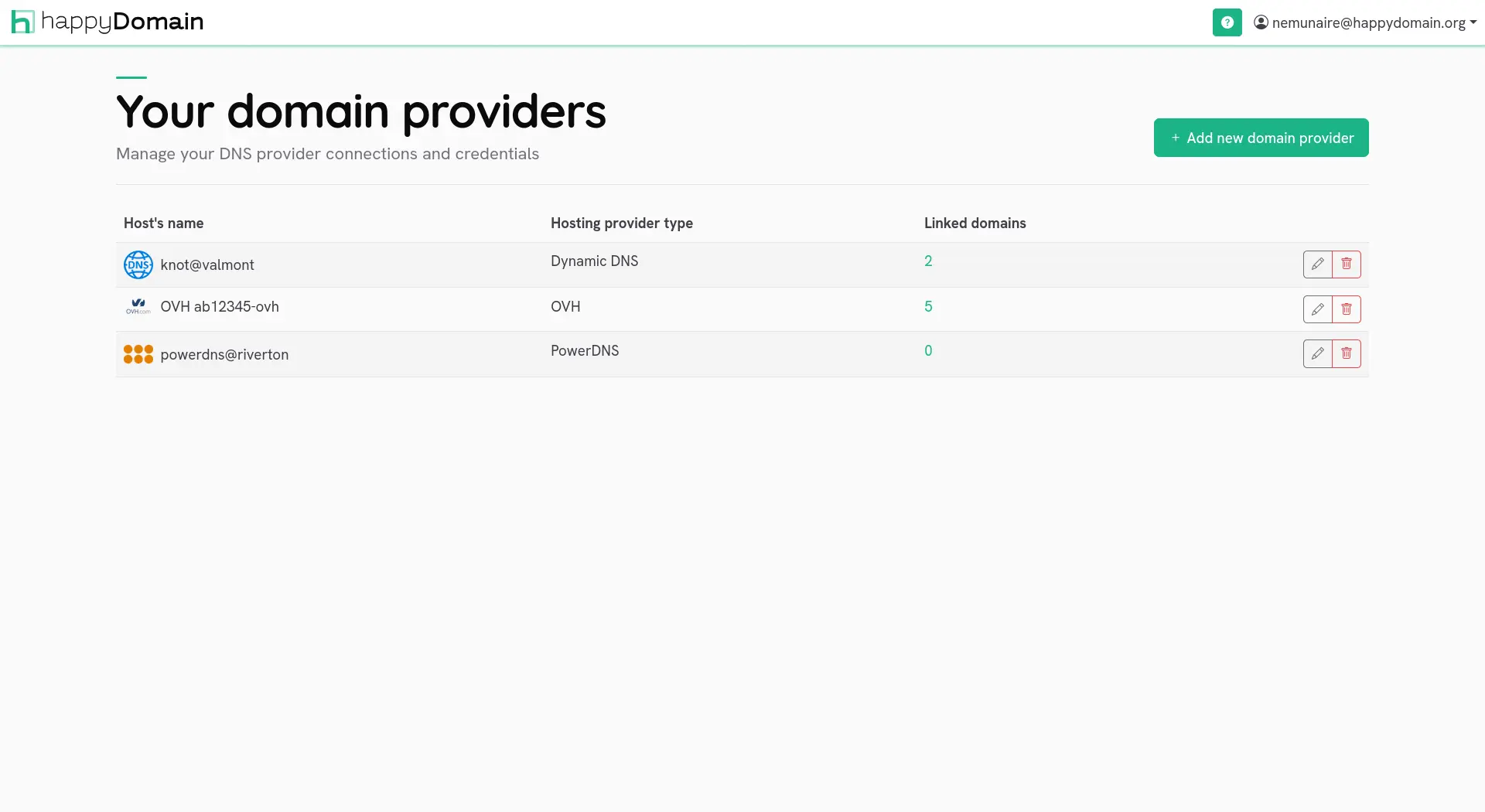Select the knot@valmont host name
The width and height of the screenshot is (1485, 812).
pos(207,264)
